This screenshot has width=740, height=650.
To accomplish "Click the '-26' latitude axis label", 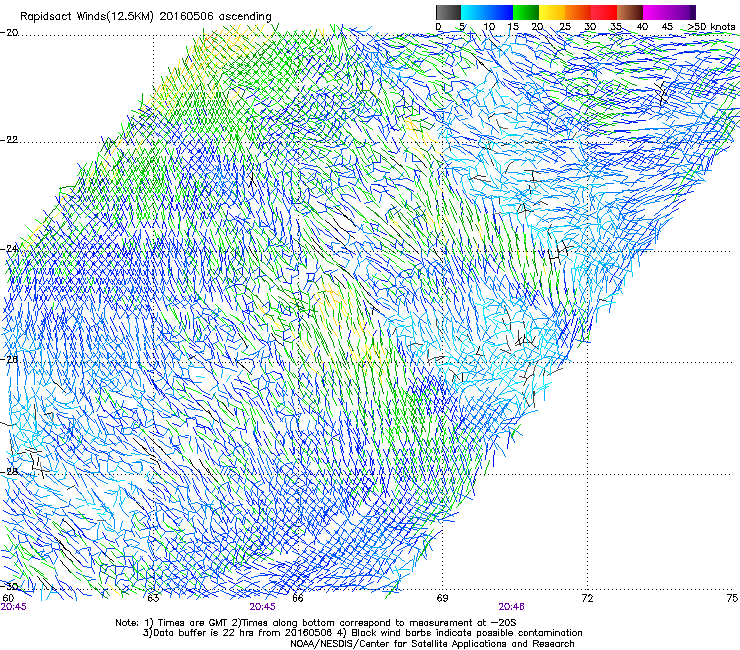I will click(x=9, y=359).
